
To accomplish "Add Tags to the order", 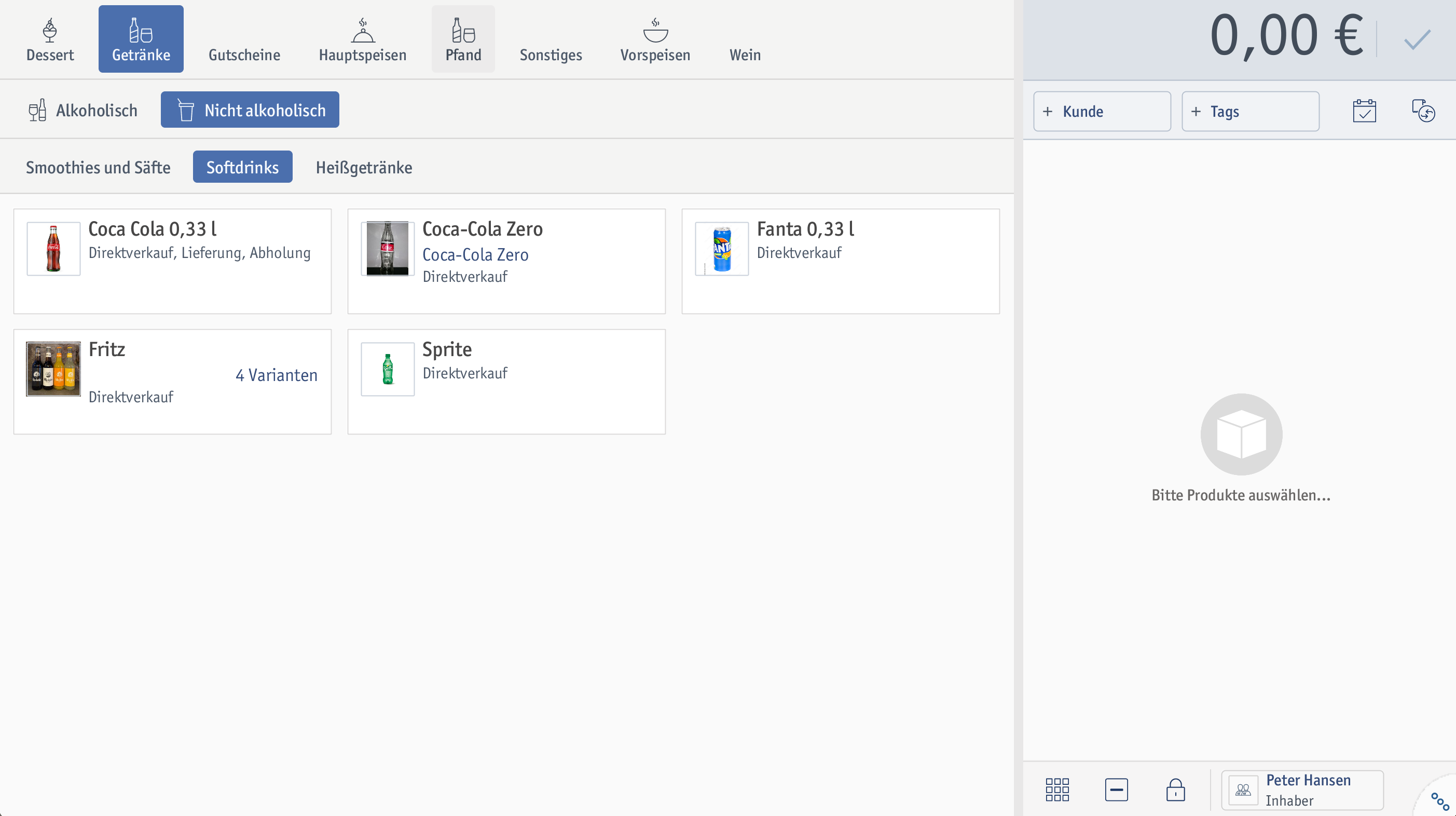I will click(x=1251, y=112).
